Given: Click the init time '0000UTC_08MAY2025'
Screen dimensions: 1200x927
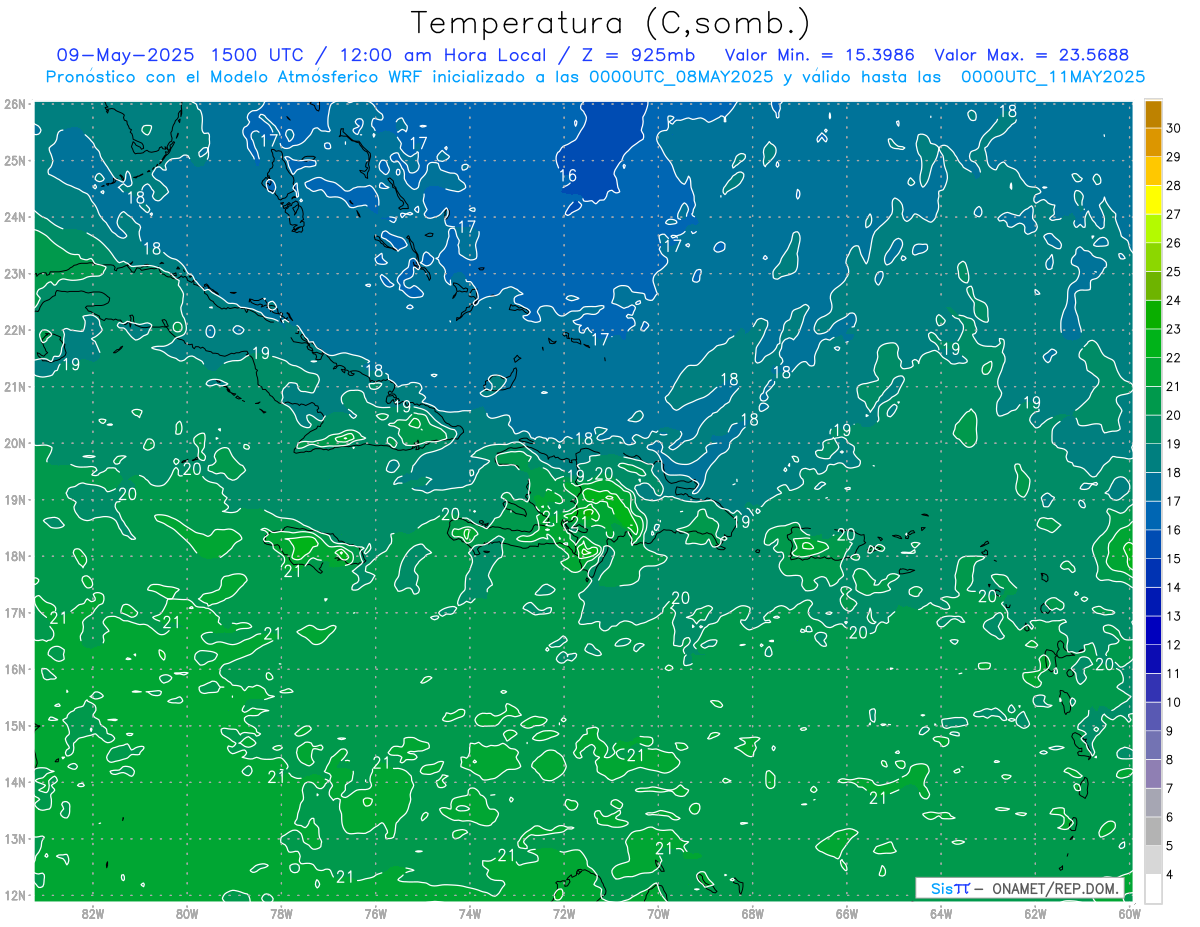Looking at the screenshot, I should coord(681,77).
